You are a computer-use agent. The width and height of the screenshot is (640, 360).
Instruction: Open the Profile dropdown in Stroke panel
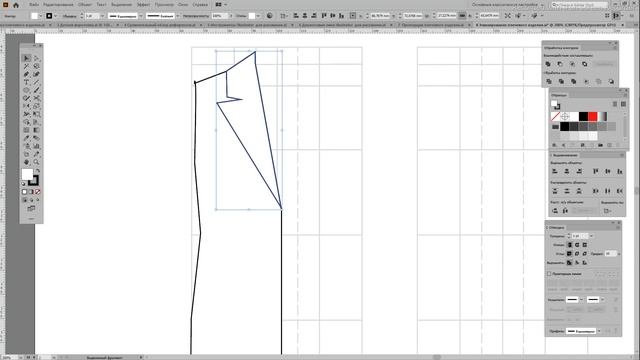coord(599,331)
